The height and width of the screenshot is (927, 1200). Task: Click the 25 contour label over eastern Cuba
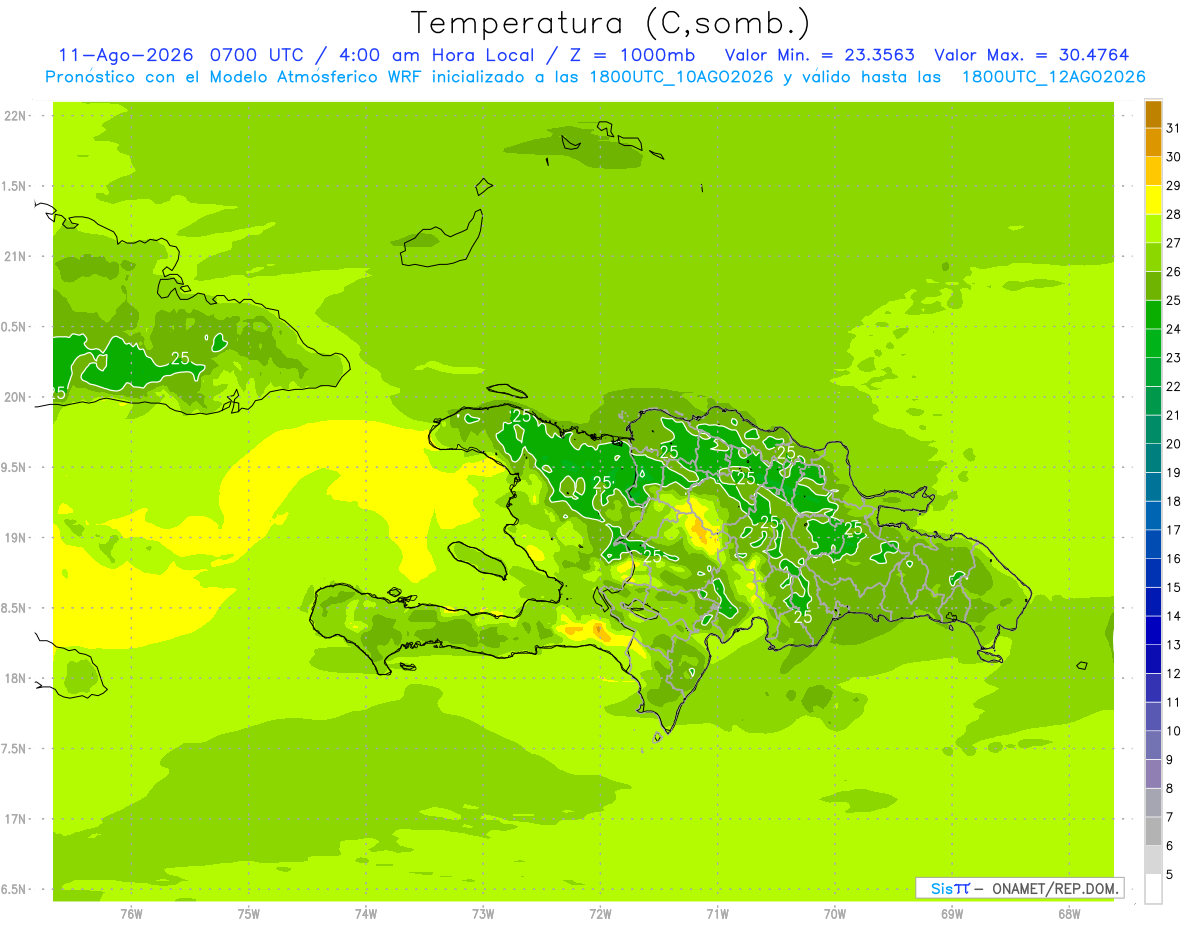180,358
